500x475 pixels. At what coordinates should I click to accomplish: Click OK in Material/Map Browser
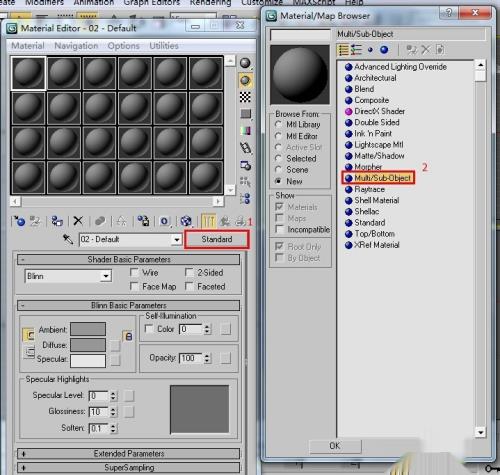(x=335, y=446)
